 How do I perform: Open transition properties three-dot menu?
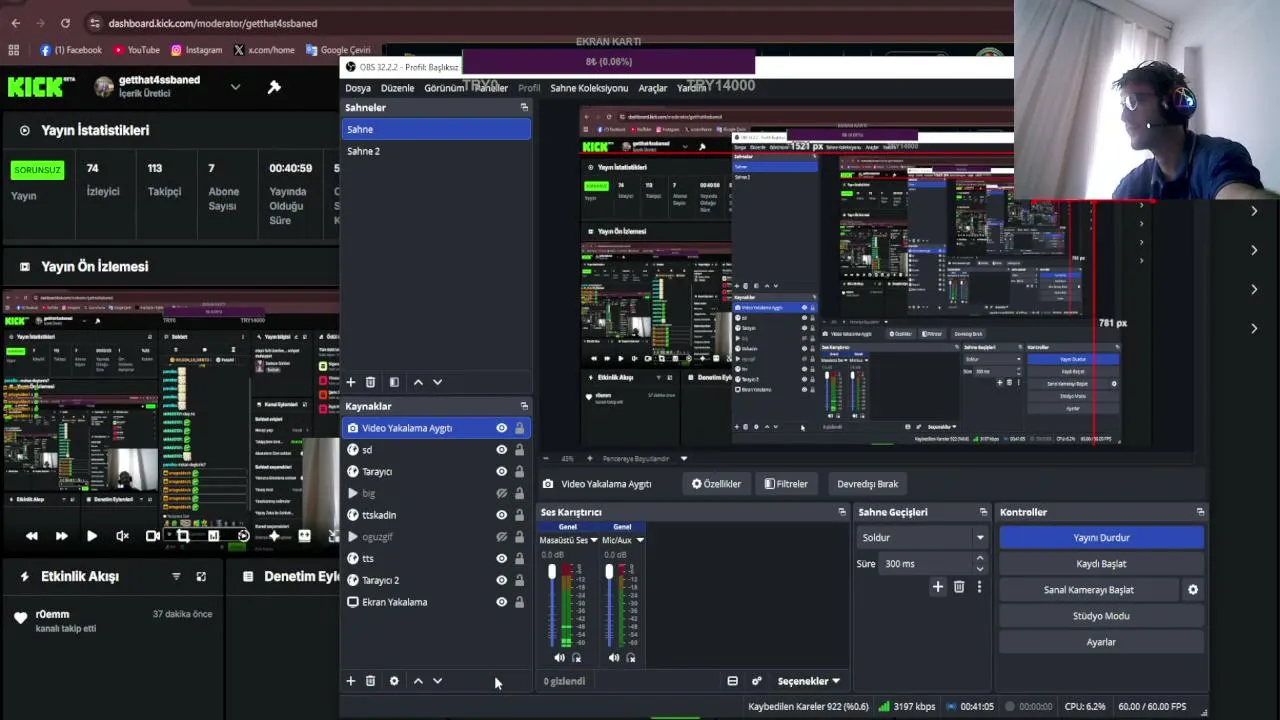[x=979, y=587]
